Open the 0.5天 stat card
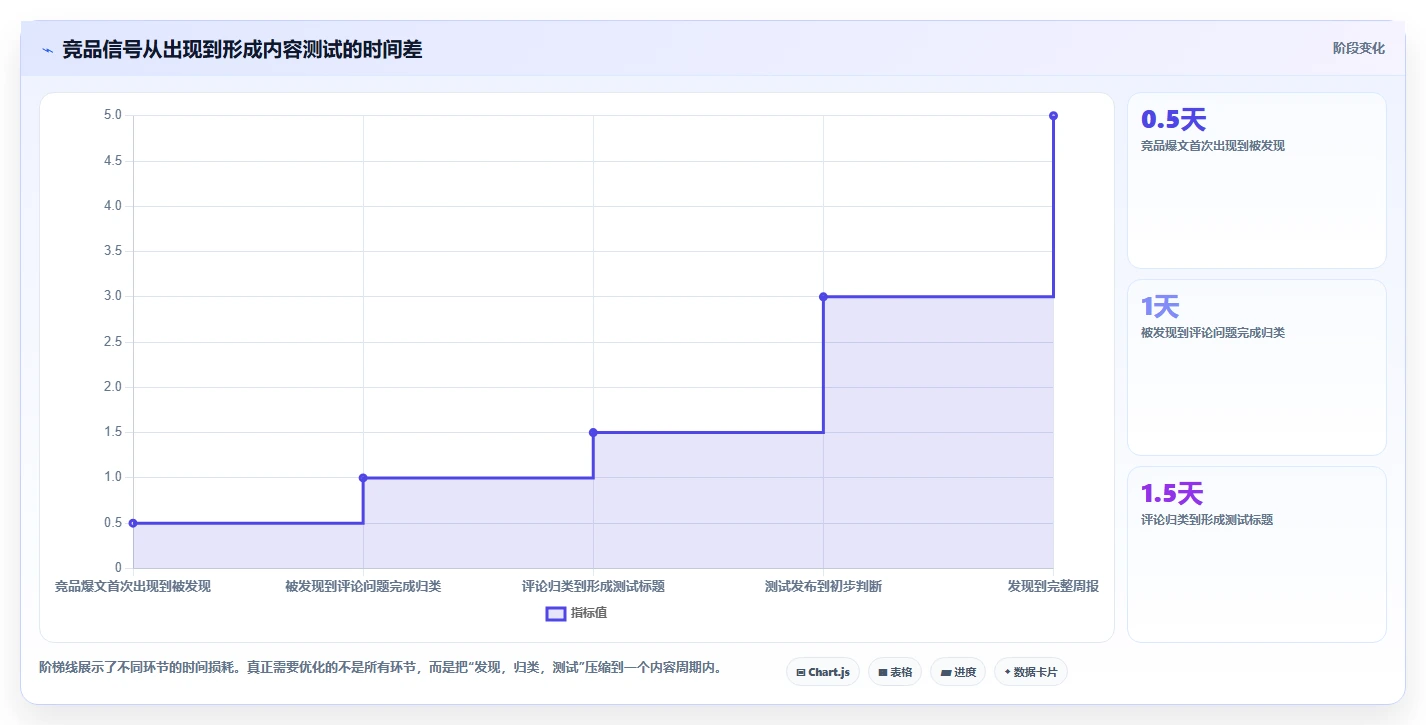This screenshot has width=1426, height=725. tap(1257, 181)
